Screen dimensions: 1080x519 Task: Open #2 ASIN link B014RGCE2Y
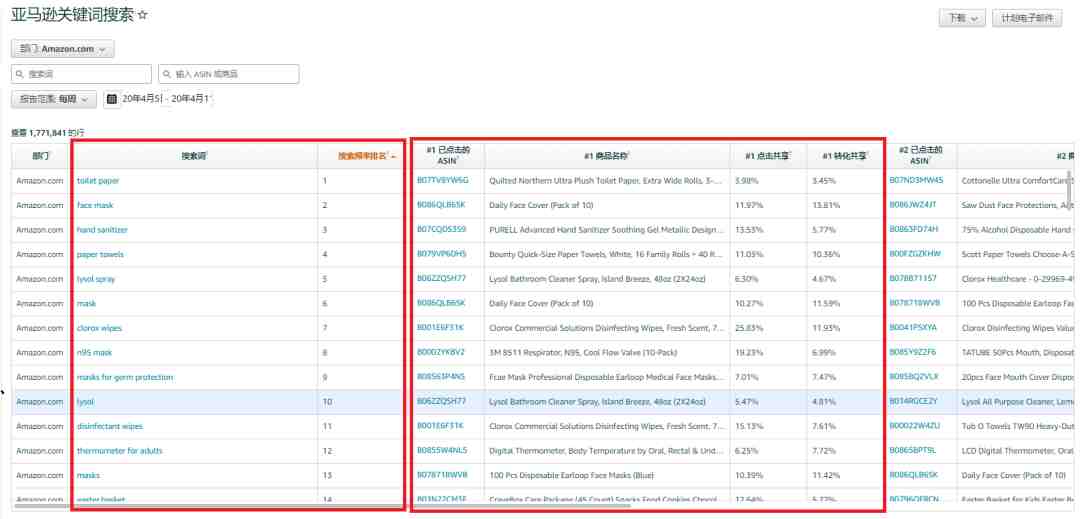point(913,401)
